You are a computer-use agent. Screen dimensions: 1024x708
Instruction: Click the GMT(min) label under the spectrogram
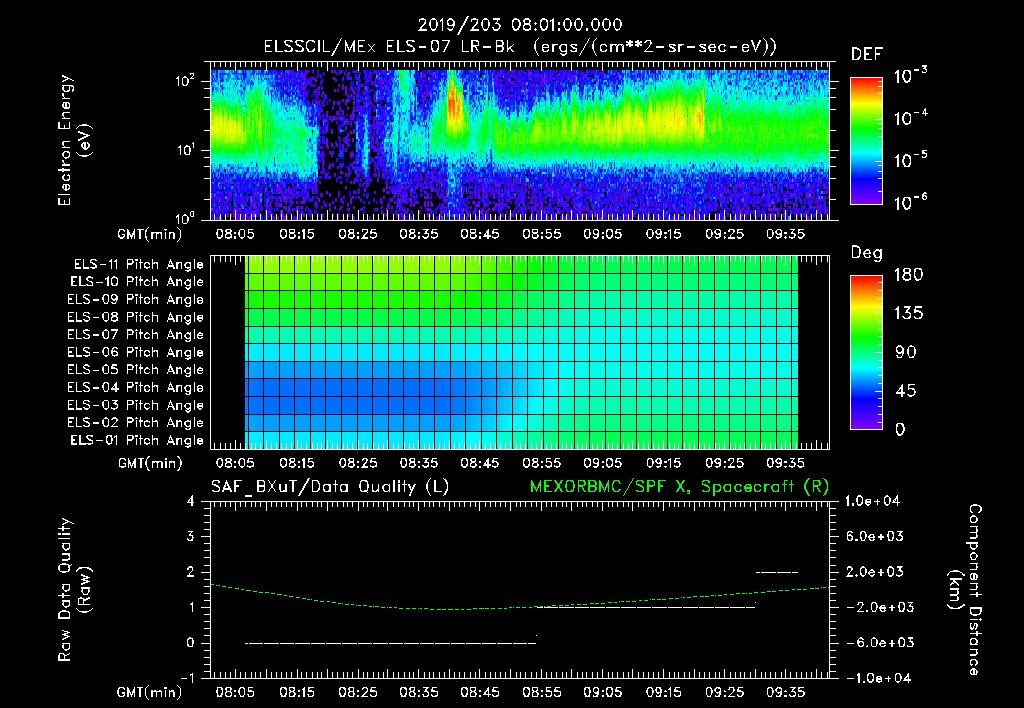150,234
